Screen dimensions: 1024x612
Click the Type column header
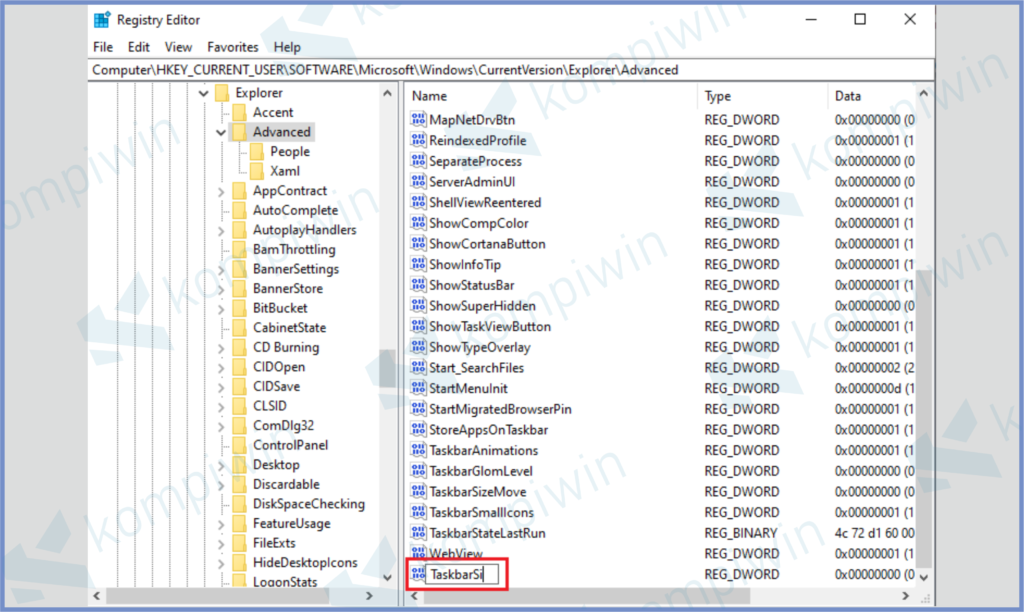pos(760,96)
